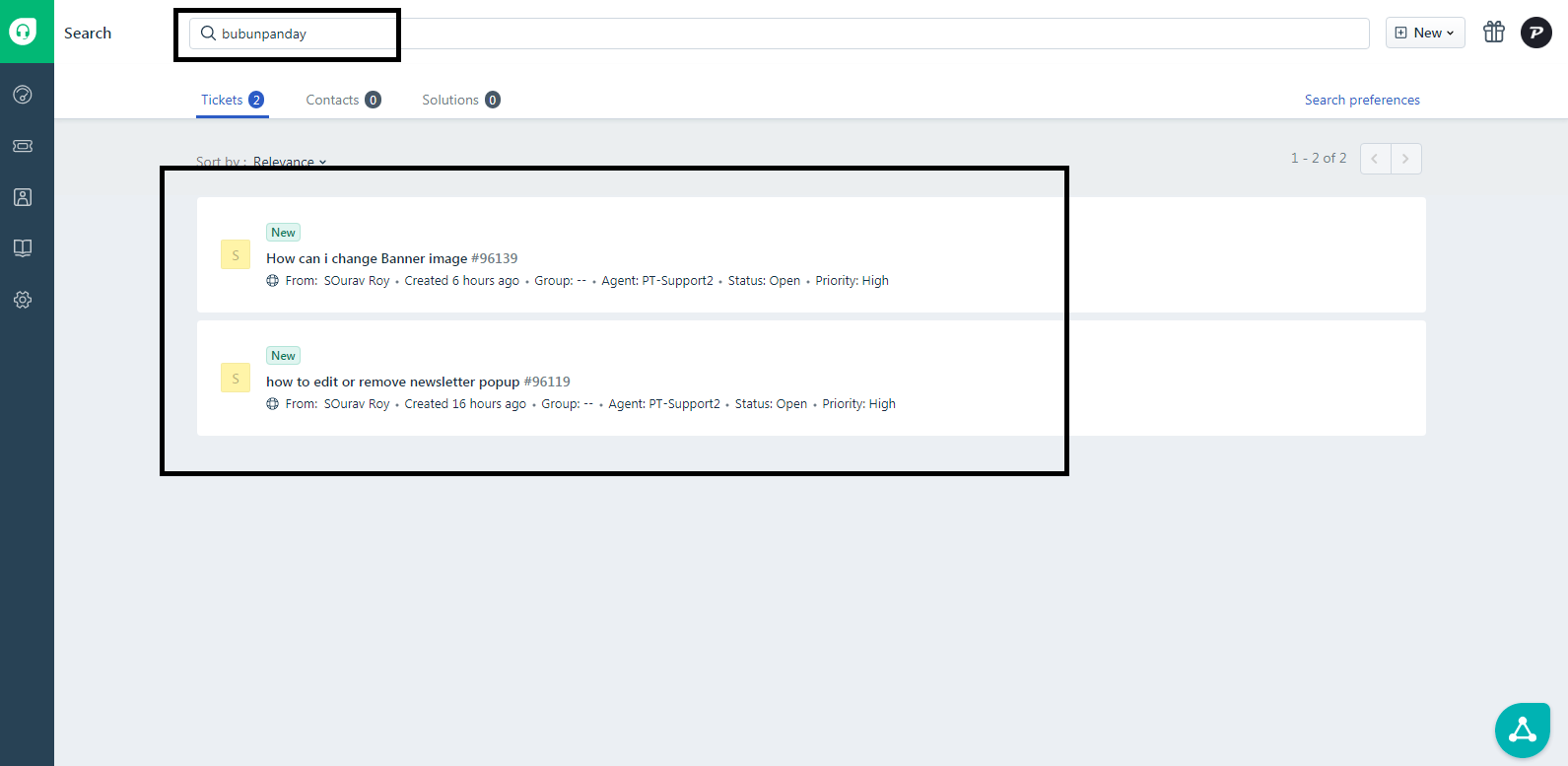This screenshot has height=766, width=1568.
Task: Click SOurav Roy sender on ticket #96119
Action: [x=357, y=404]
